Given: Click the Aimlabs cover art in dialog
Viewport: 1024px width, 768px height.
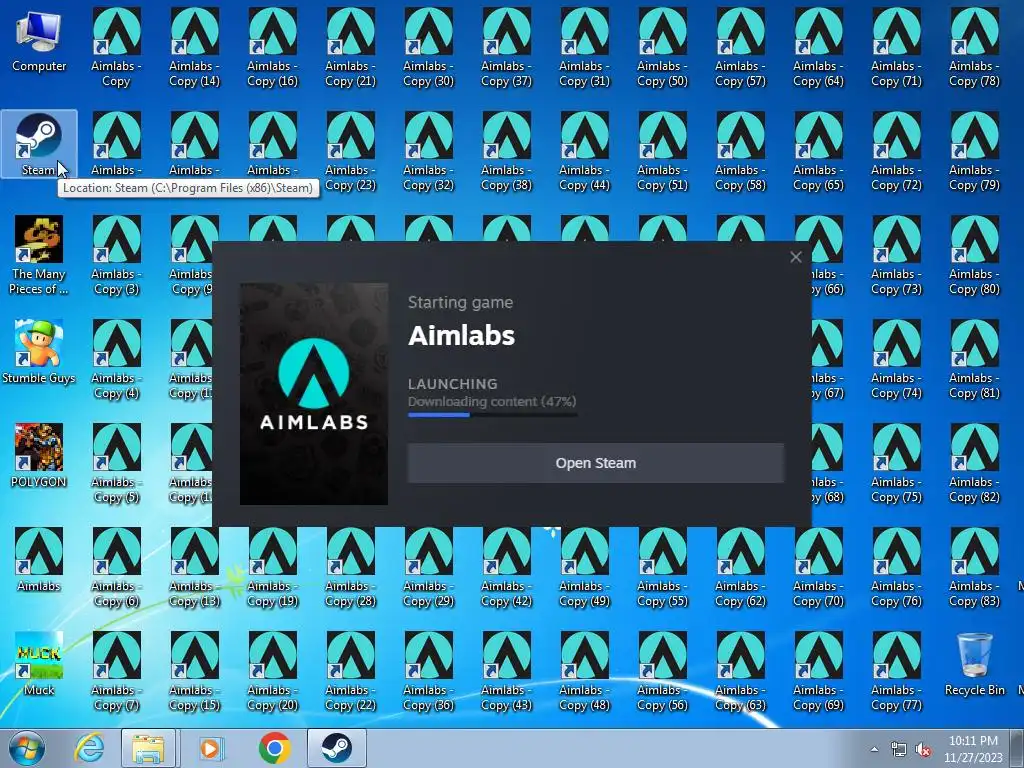Looking at the screenshot, I should pyautogui.click(x=313, y=394).
